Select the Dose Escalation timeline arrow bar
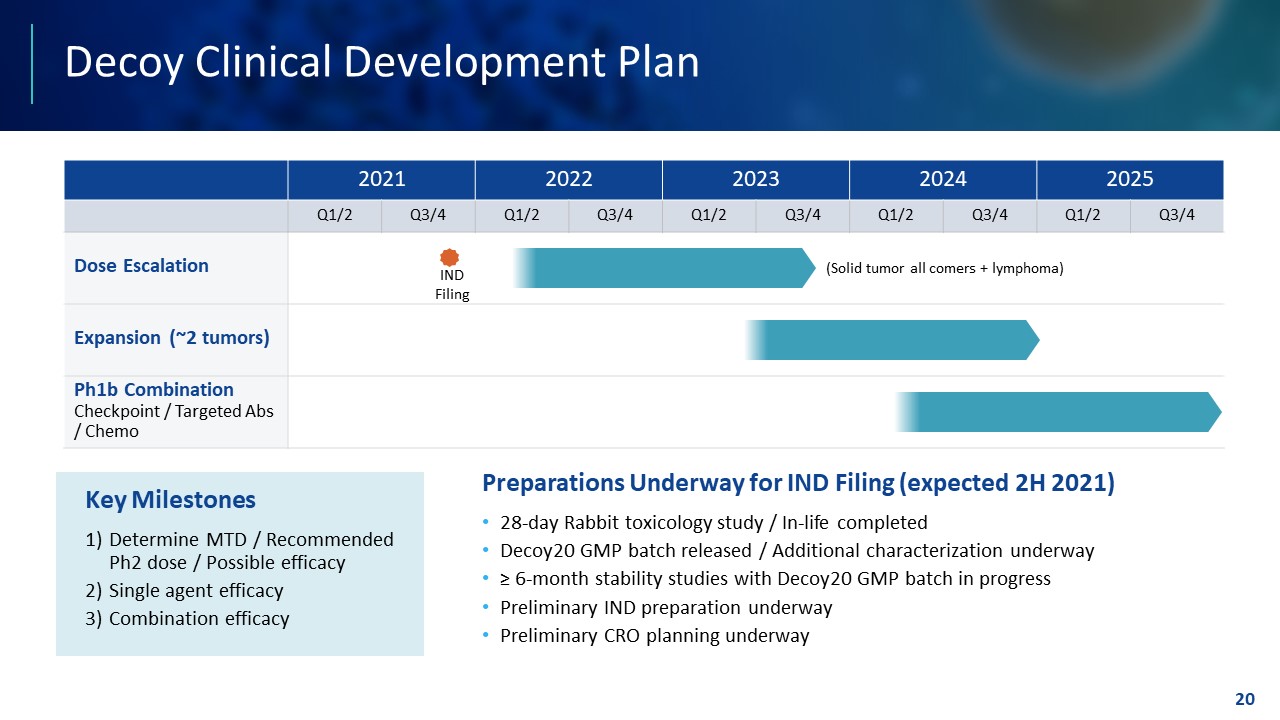 (x=664, y=268)
